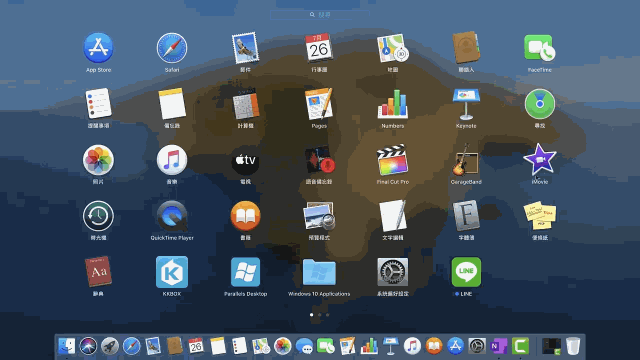Open the Font Book app
Screen dimensions: 640x360
click(x=466, y=216)
